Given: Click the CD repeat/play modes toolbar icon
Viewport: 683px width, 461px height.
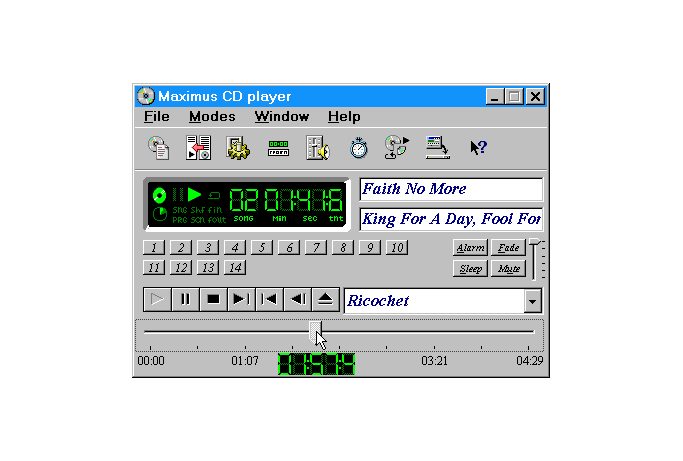Looking at the screenshot, I should (397, 148).
